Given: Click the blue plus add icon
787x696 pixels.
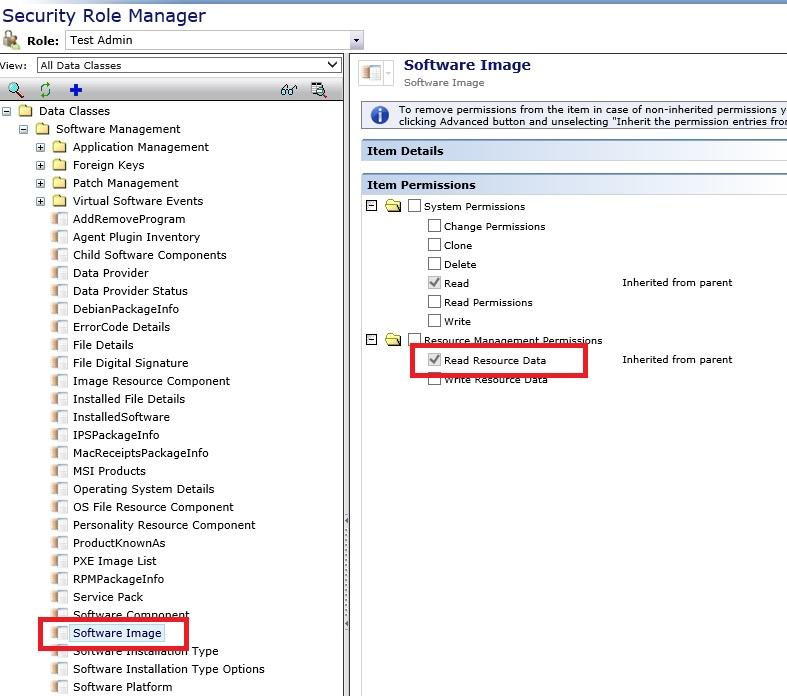Looking at the screenshot, I should pyautogui.click(x=75, y=90).
